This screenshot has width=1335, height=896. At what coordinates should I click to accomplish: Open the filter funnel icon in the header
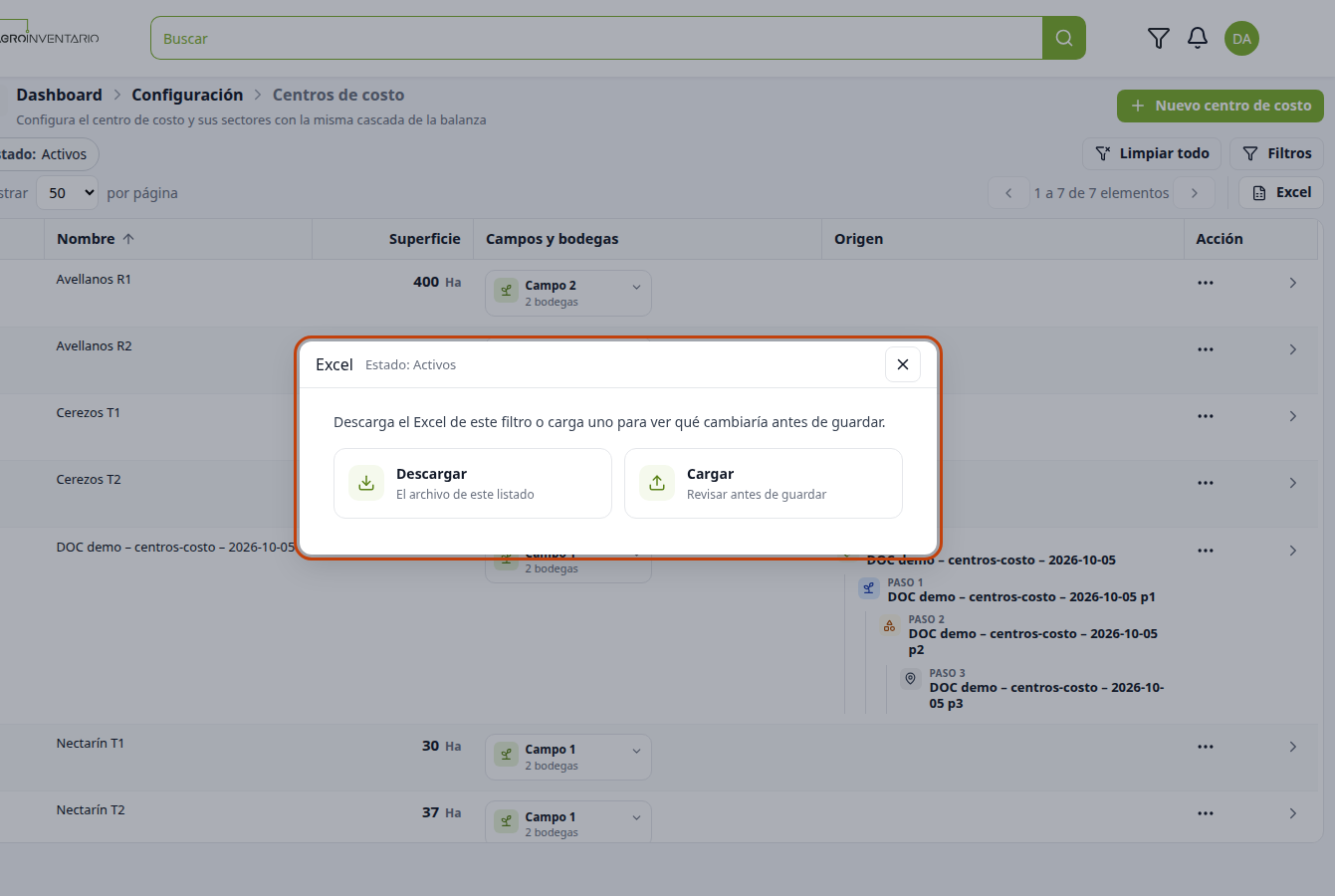coord(1159,39)
